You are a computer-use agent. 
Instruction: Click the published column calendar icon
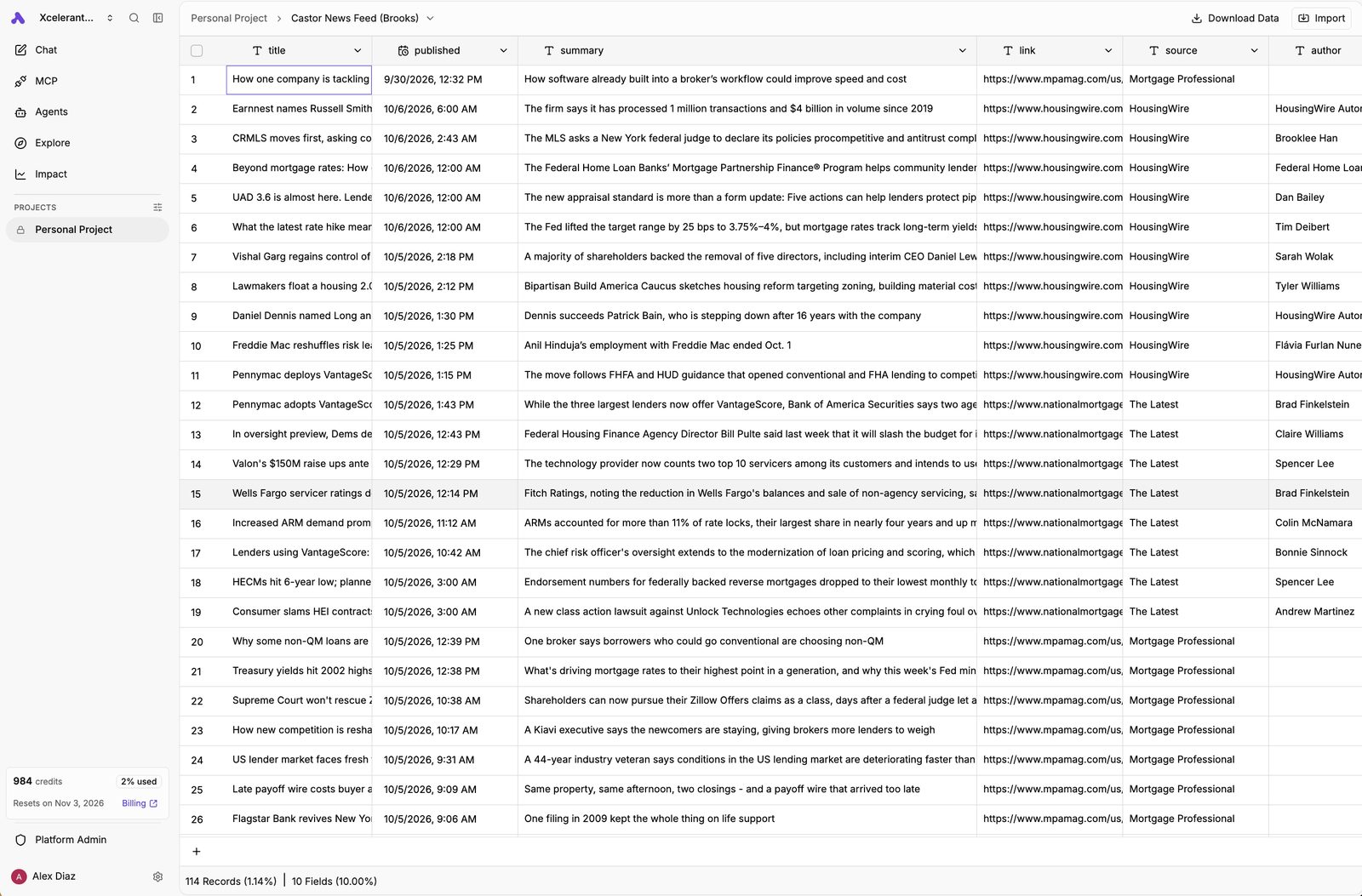[403, 51]
